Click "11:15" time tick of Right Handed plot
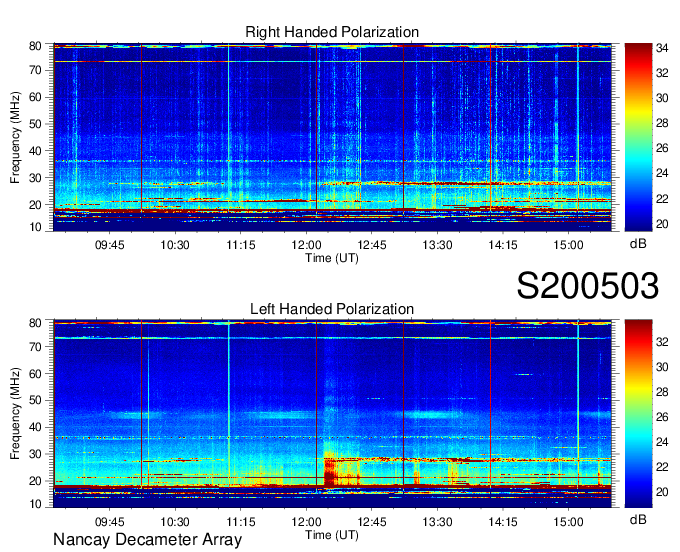 pyautogui.click(x=241, y=245)
